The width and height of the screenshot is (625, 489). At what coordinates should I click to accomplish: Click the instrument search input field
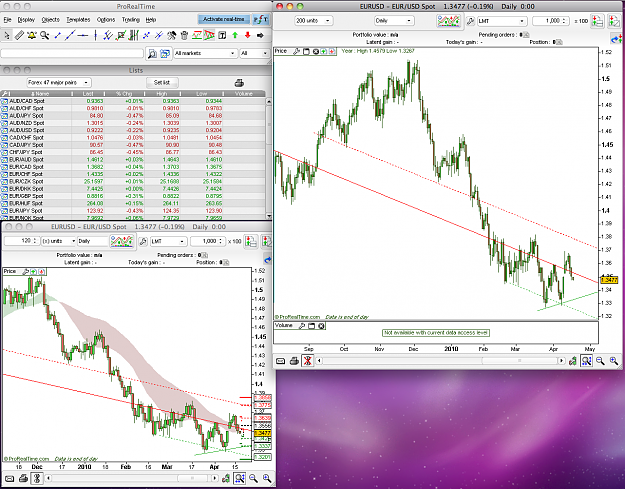[x=72, y=53]
